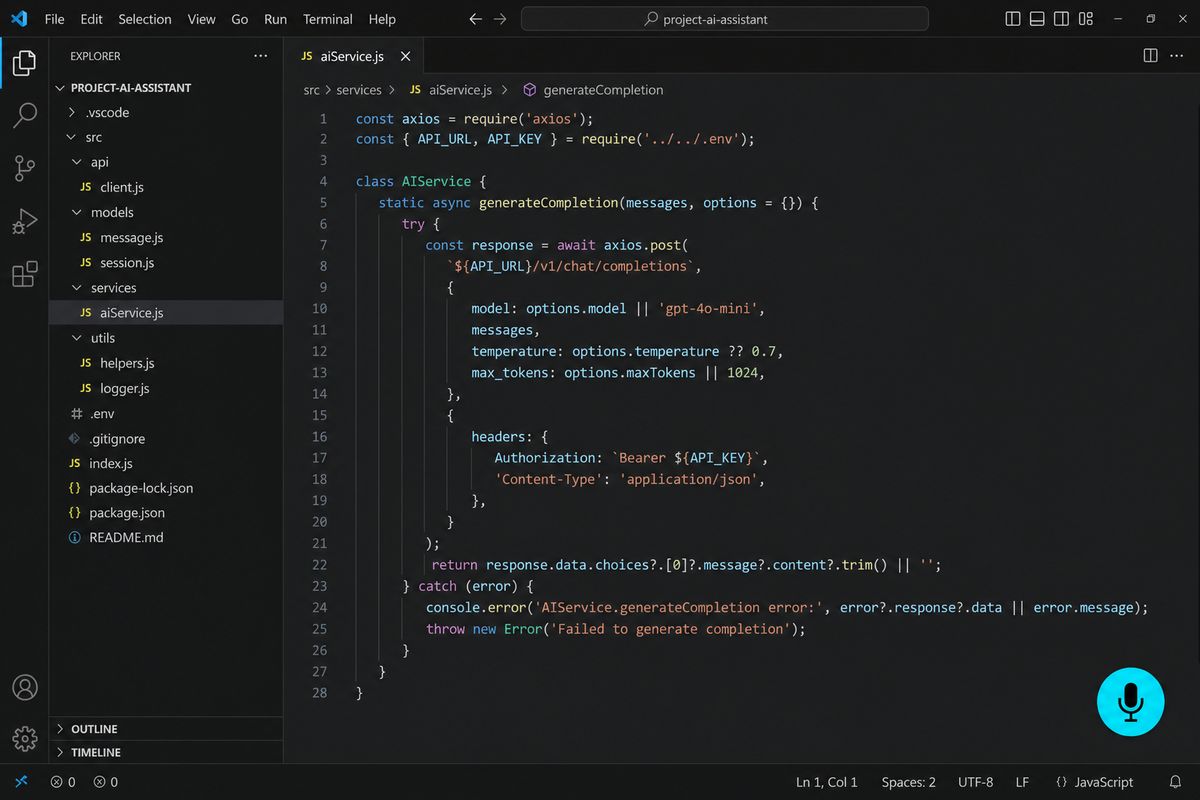Collapse the PROJECT-AI-ASSISTANT root folder
Image resolution: width=1200 pixels, height=800 pixels.
[x=166, y=87]
